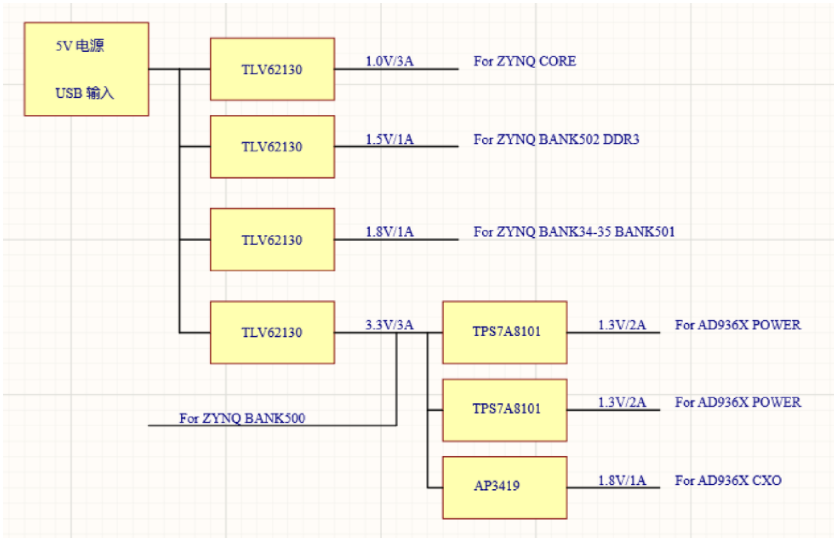
Task: Click the 1.8V/1A label next to AP3419
Action: pos(622,480)
